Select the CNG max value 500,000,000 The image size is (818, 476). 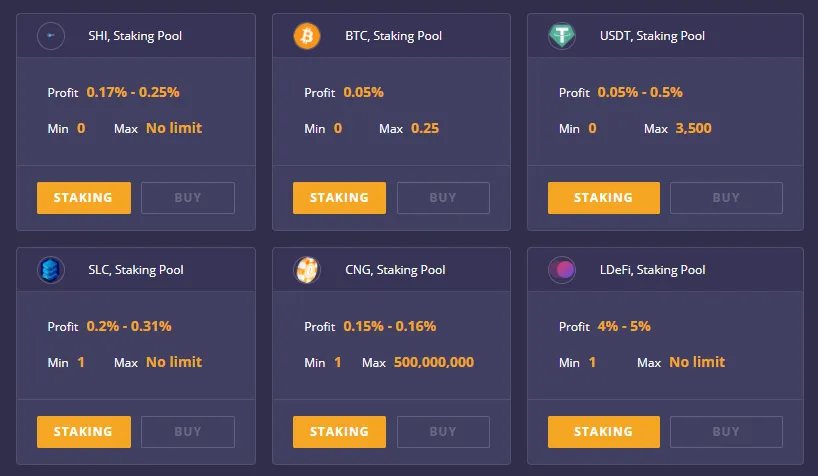point(434,362)
